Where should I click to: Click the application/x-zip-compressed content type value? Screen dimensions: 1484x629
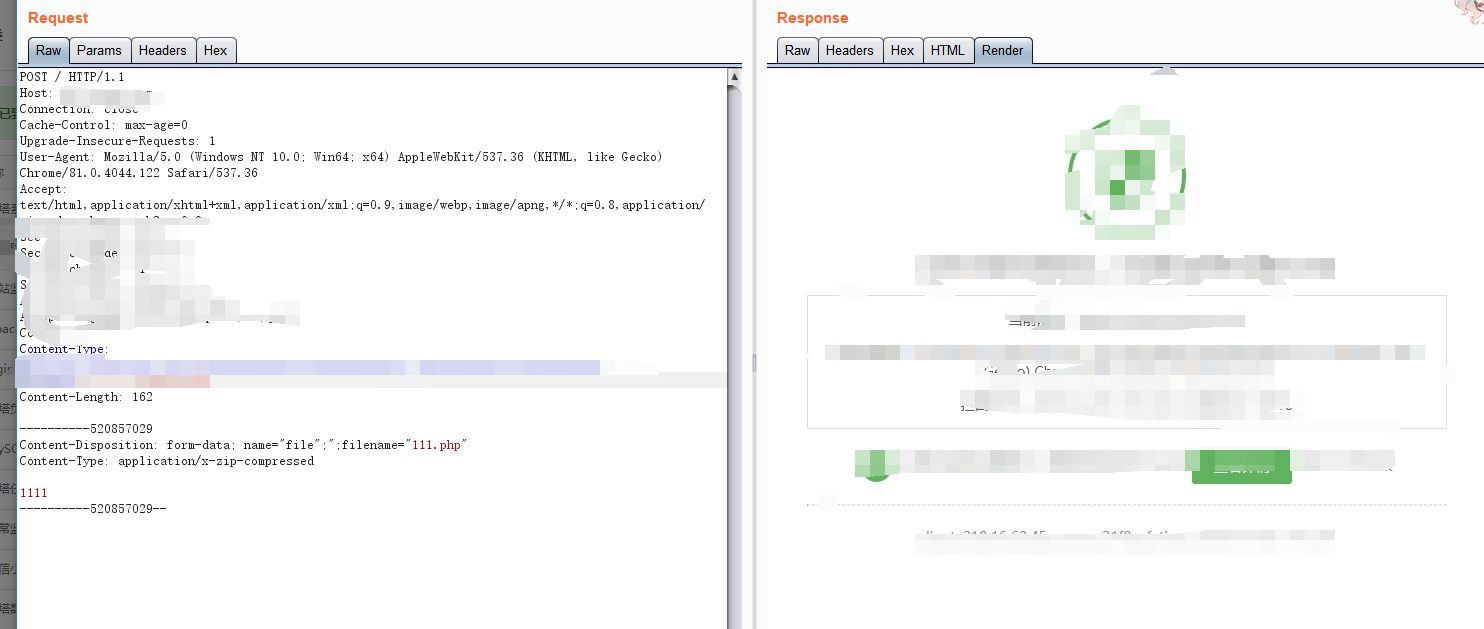[x=215, y=461]
